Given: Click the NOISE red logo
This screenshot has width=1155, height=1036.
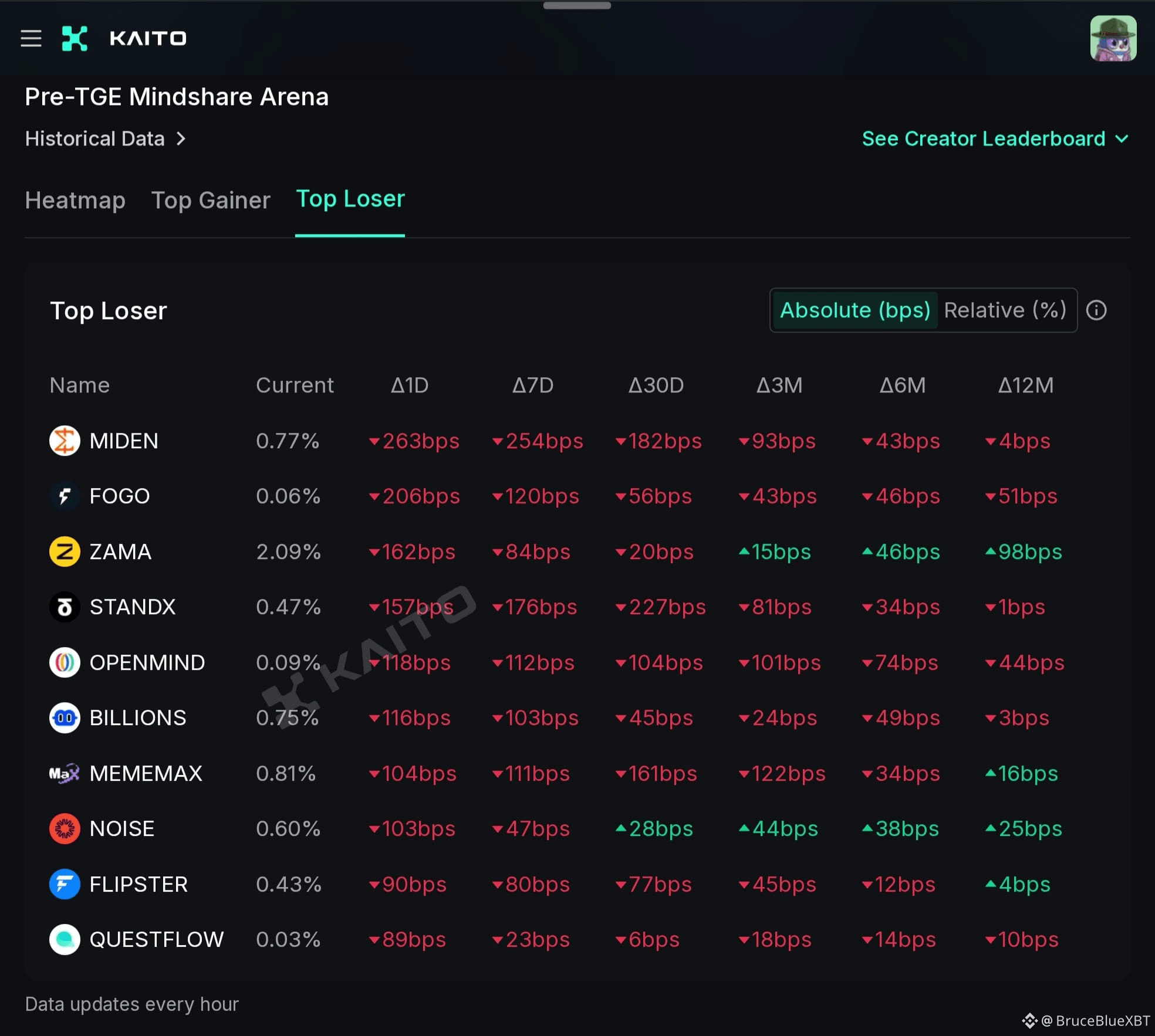Looking at the screenshot, I should coord(65,828).
